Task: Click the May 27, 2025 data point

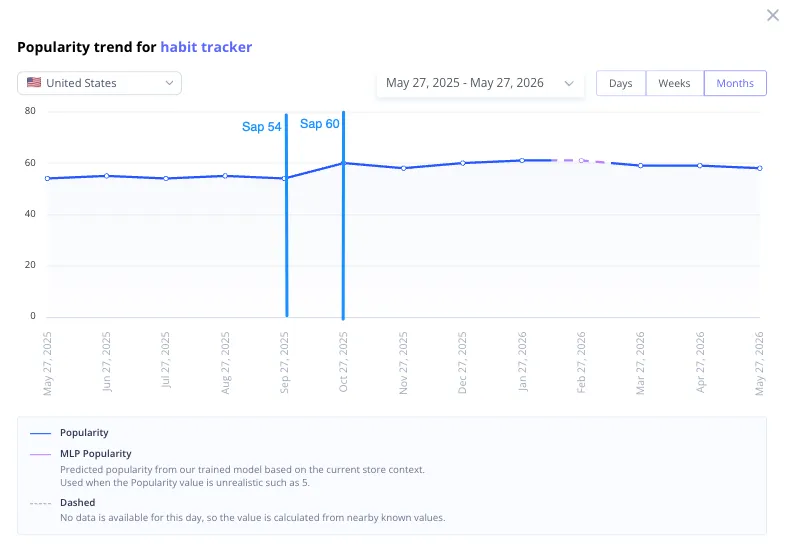Action: coord(47,178)
